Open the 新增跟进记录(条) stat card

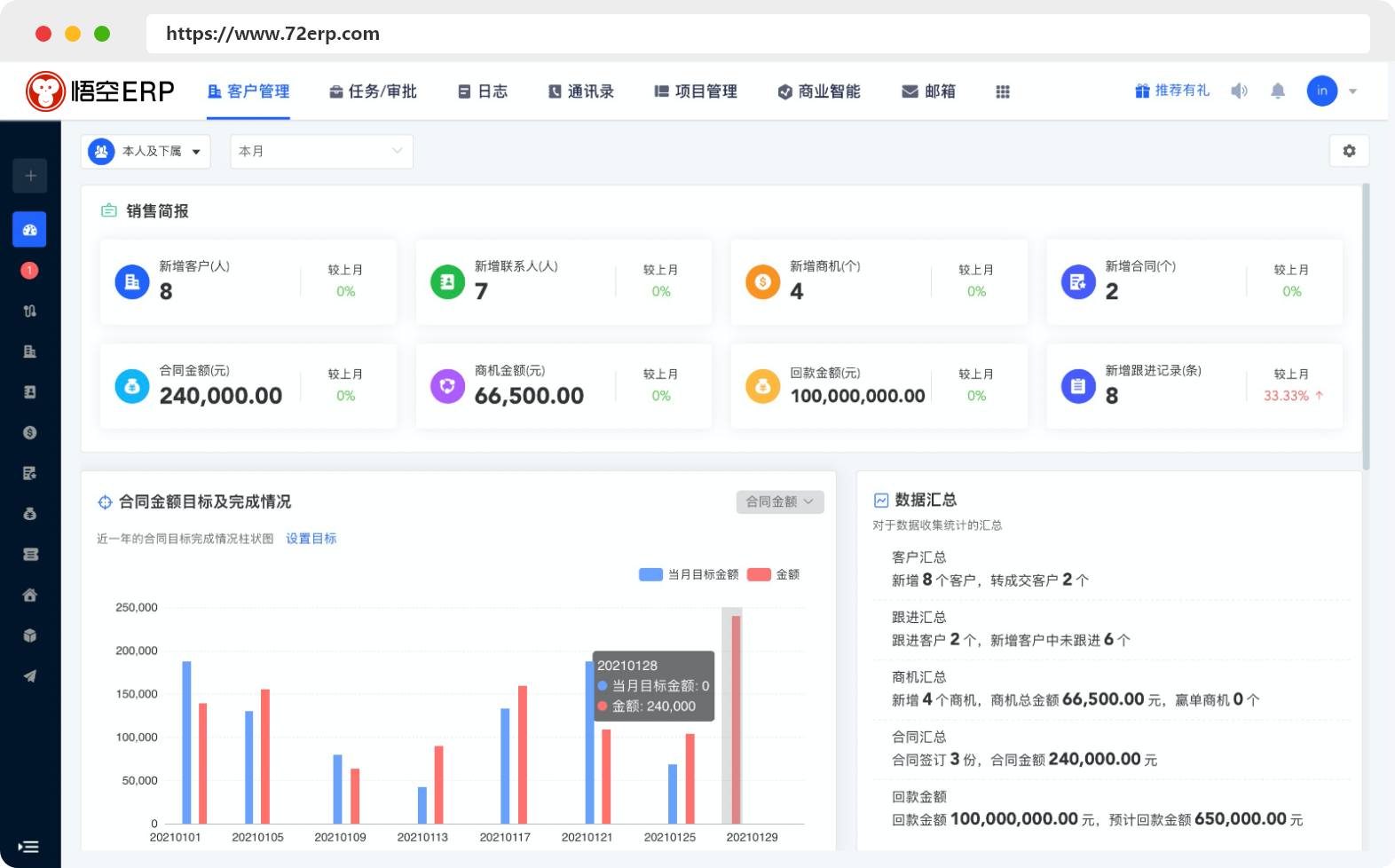(1194, 387)
